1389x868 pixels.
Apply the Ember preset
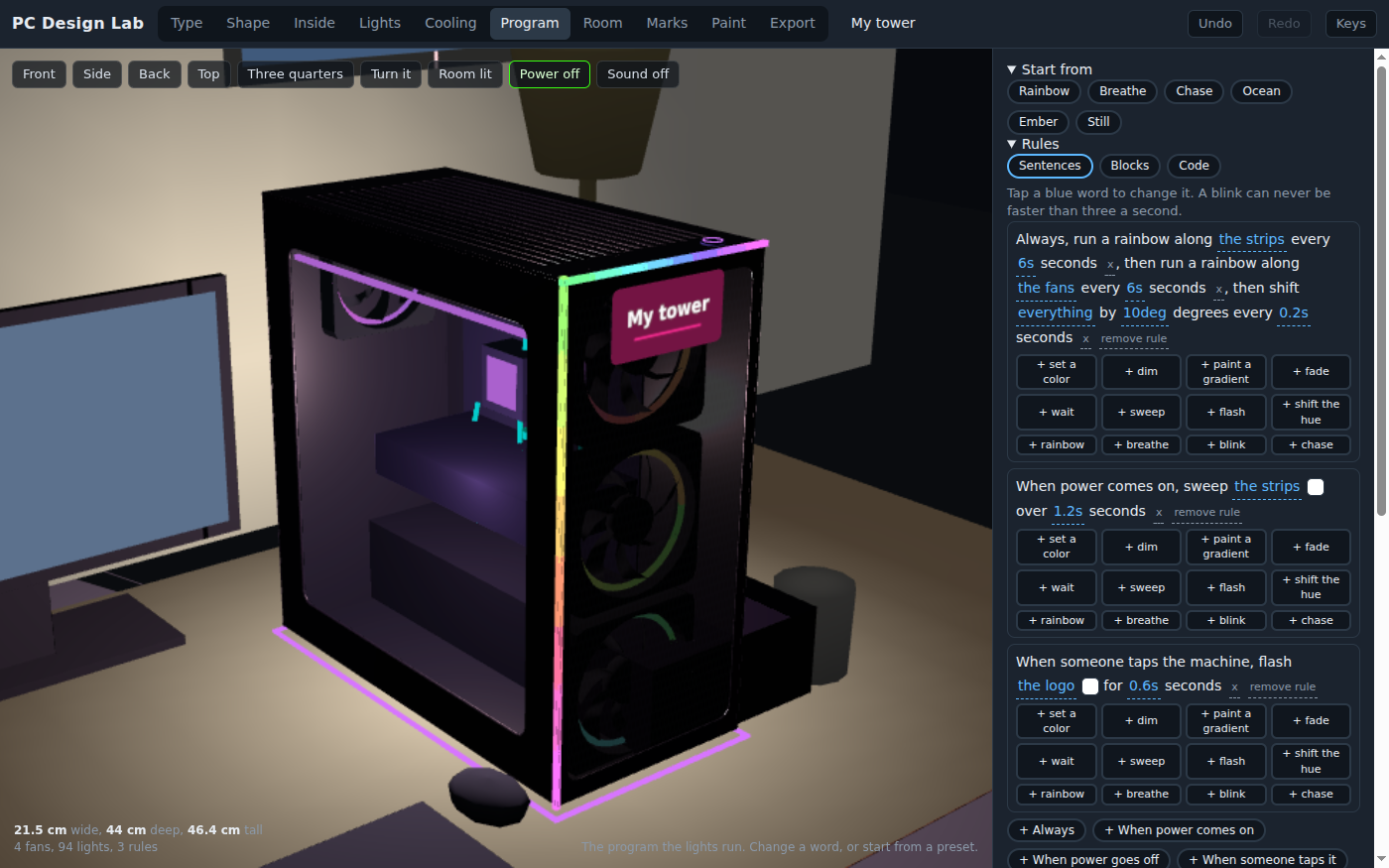pos(1038,122)
